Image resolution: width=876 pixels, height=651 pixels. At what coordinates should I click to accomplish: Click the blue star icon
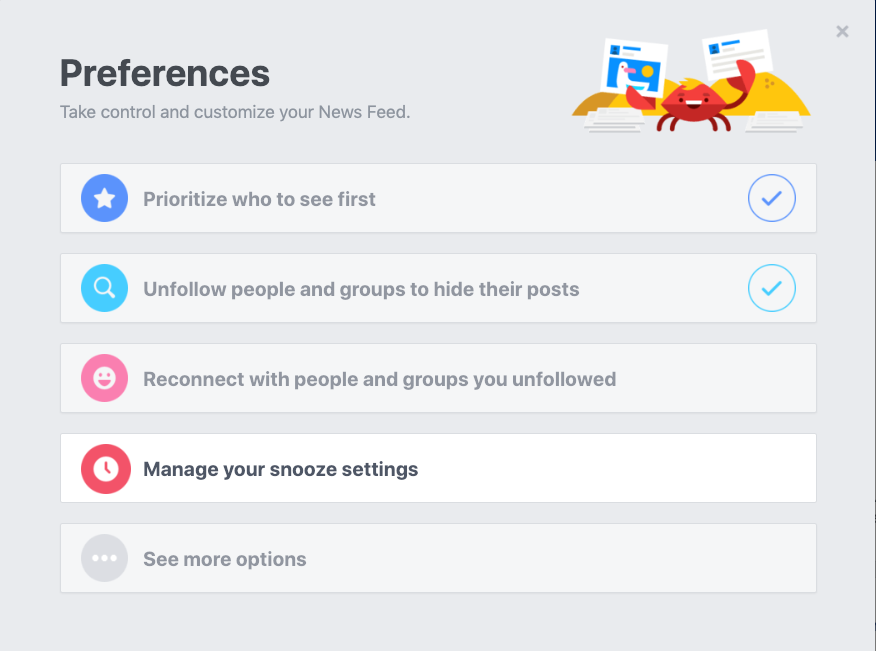pyautogui.click(x=104, y=198)
